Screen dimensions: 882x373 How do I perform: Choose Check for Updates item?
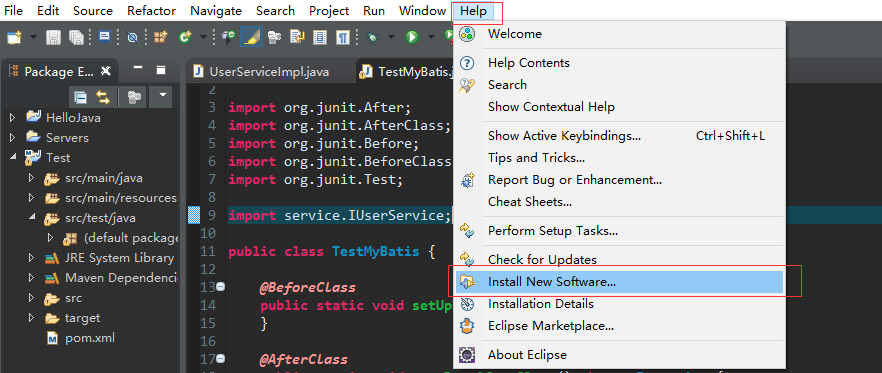[619, 260]
